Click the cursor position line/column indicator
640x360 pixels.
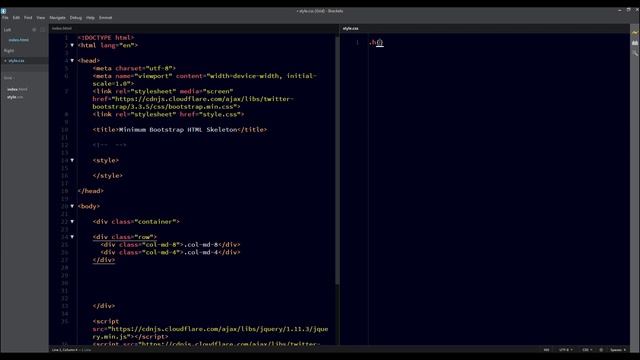click(64, 350)
